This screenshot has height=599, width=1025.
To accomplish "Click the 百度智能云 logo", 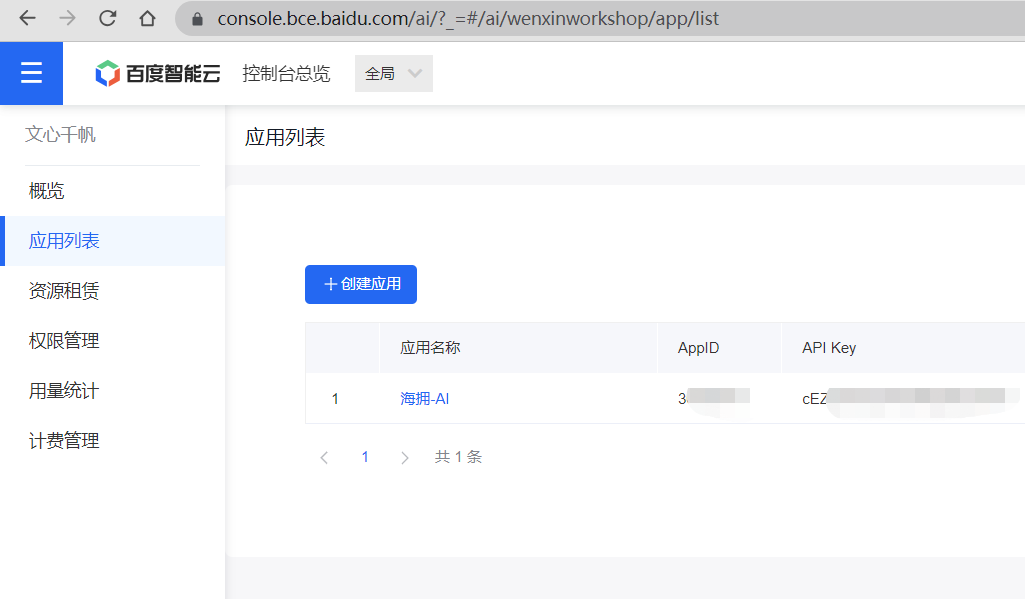I will (x=158, y=73).
